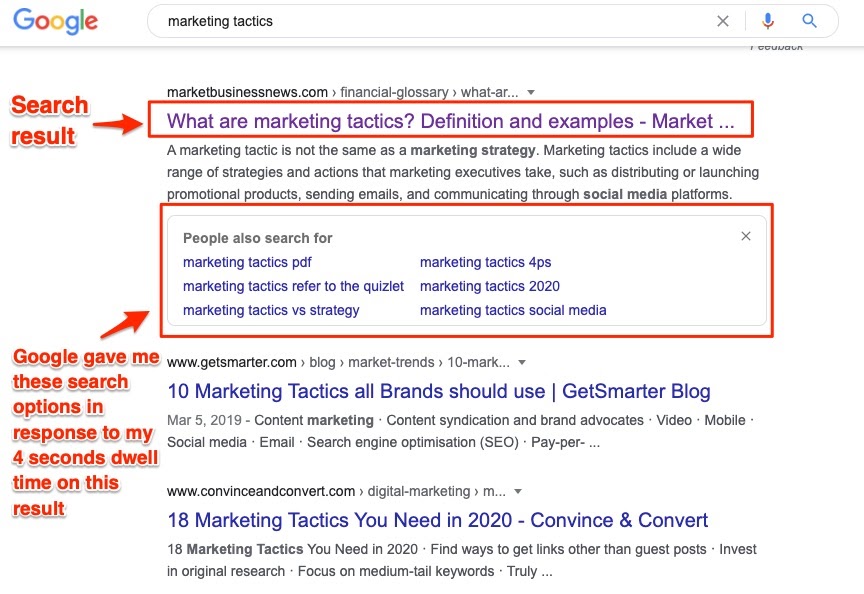Click snippet starting '18 Marketing Tactics You Need in 2020 · Find'

point(462,560)
